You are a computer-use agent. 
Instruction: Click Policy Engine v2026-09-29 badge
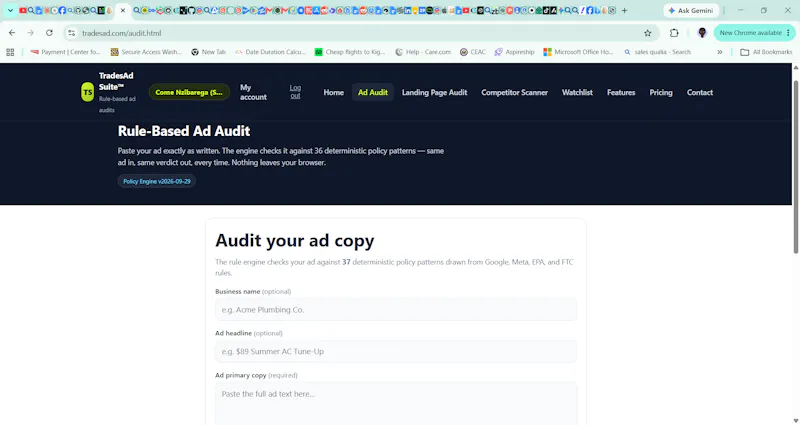[x=157, y=181]
